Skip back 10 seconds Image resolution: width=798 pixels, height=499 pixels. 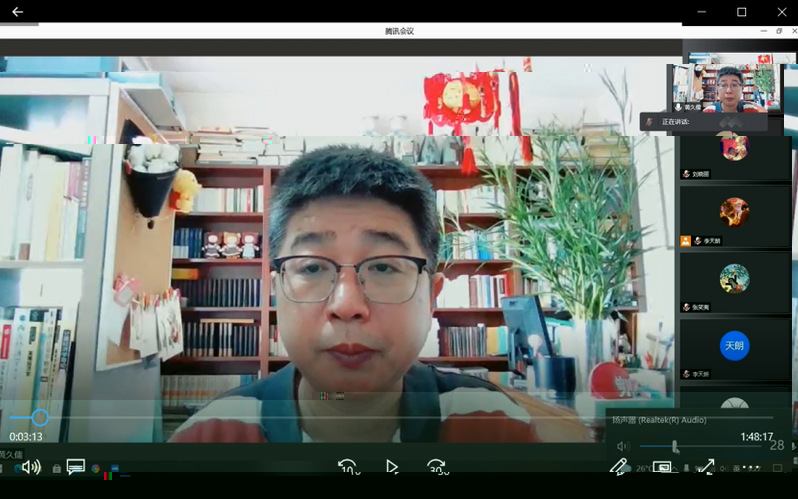coord(349,467)
